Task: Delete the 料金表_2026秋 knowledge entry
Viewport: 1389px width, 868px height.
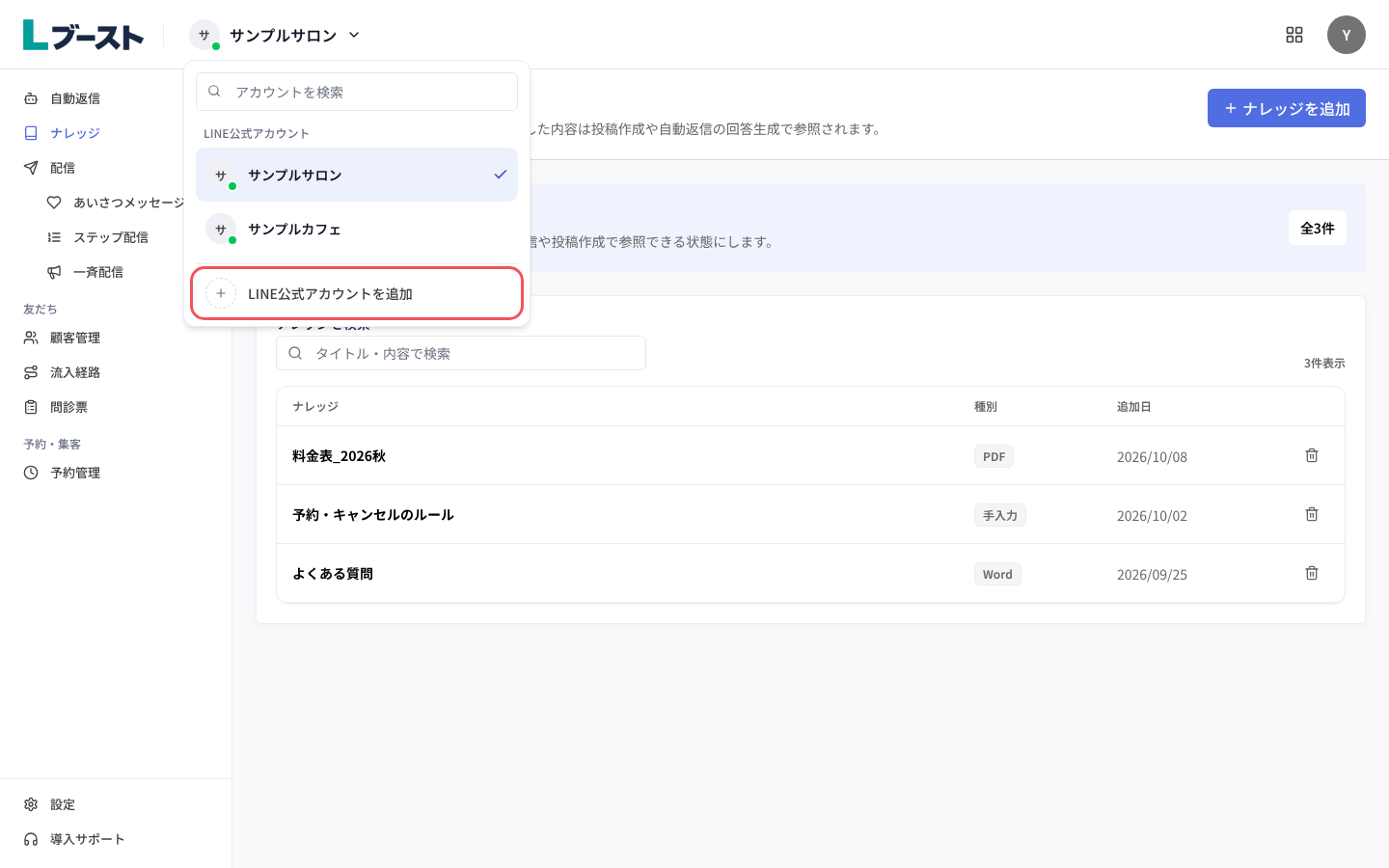Action: 1312,455
